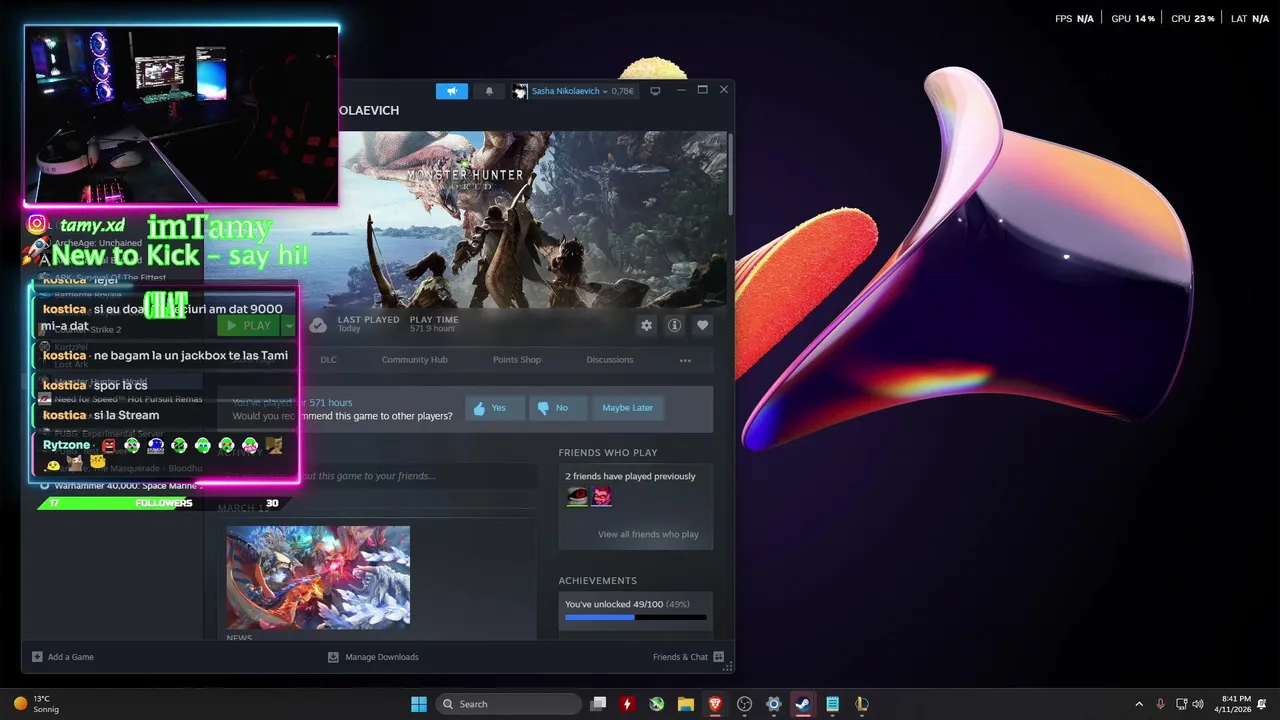Open 'You've unlocked 49/100' achievements text

pyautogui.click(x=628, y=604)
